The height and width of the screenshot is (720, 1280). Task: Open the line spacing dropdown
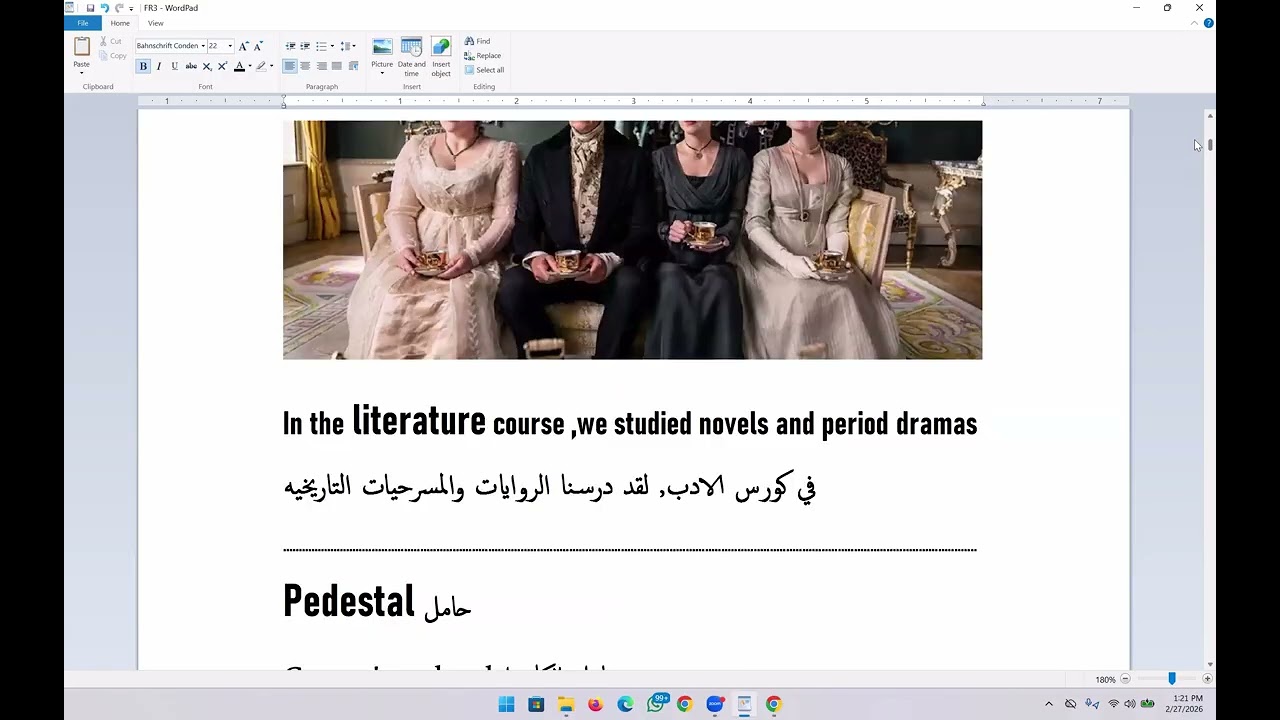coord(347,46)
